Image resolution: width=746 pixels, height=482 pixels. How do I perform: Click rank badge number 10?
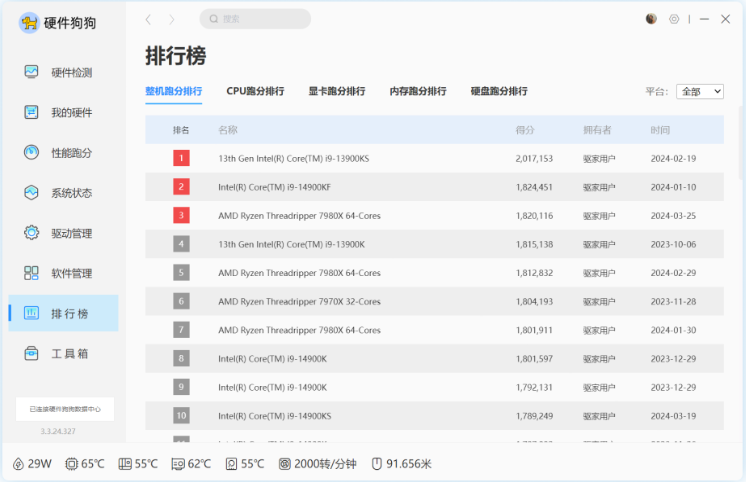point(181,415)
